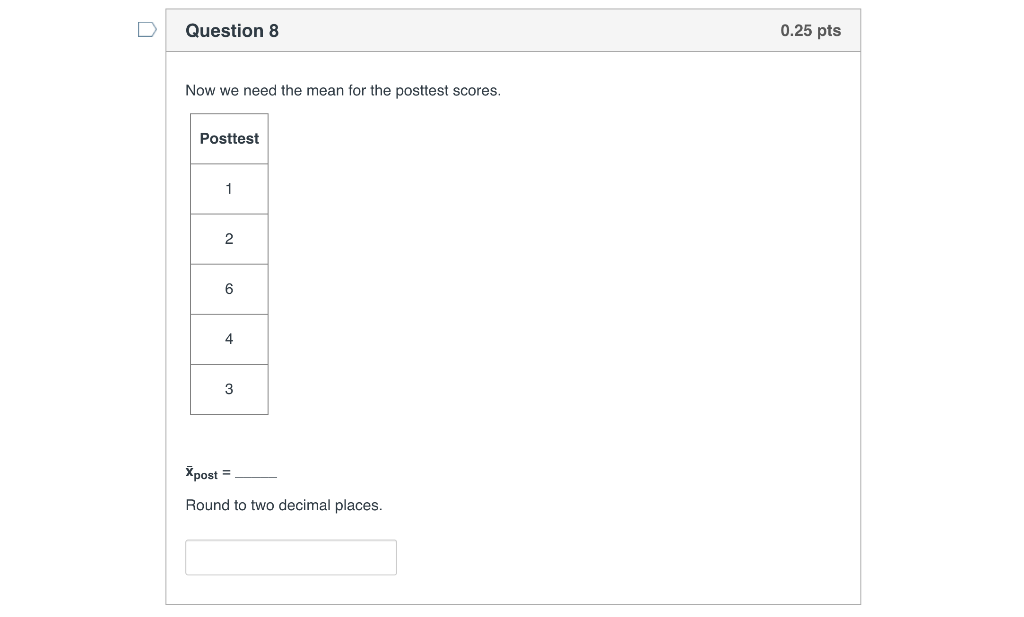
Task: Select the 0.25 pts label
Action: [810, 30]
